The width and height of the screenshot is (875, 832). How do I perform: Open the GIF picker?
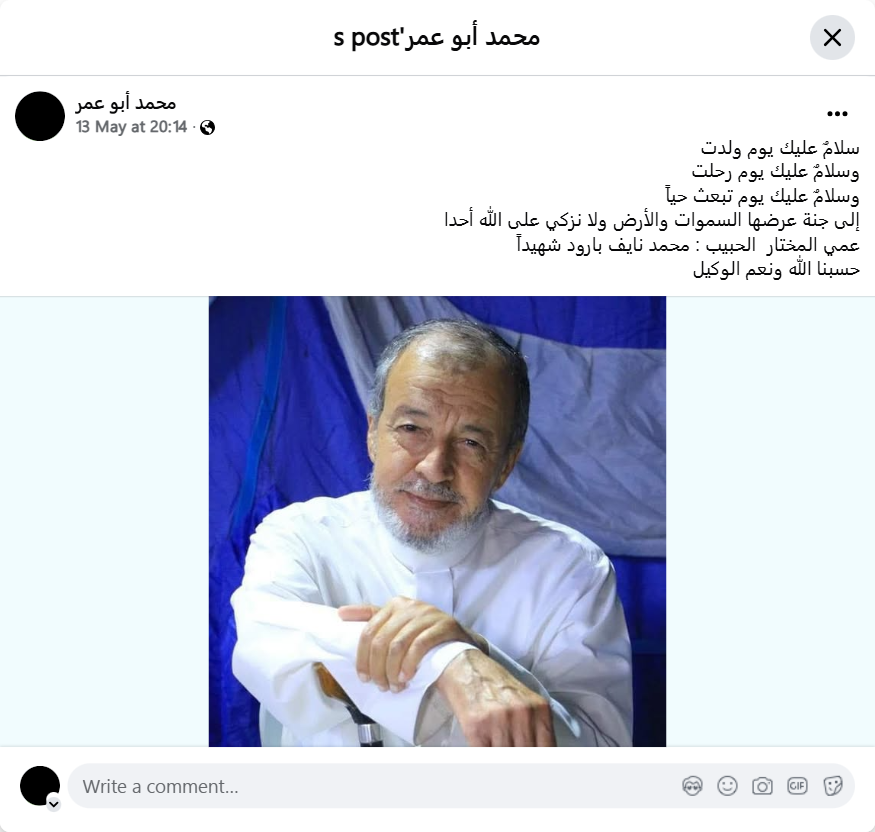pos(797,786)
